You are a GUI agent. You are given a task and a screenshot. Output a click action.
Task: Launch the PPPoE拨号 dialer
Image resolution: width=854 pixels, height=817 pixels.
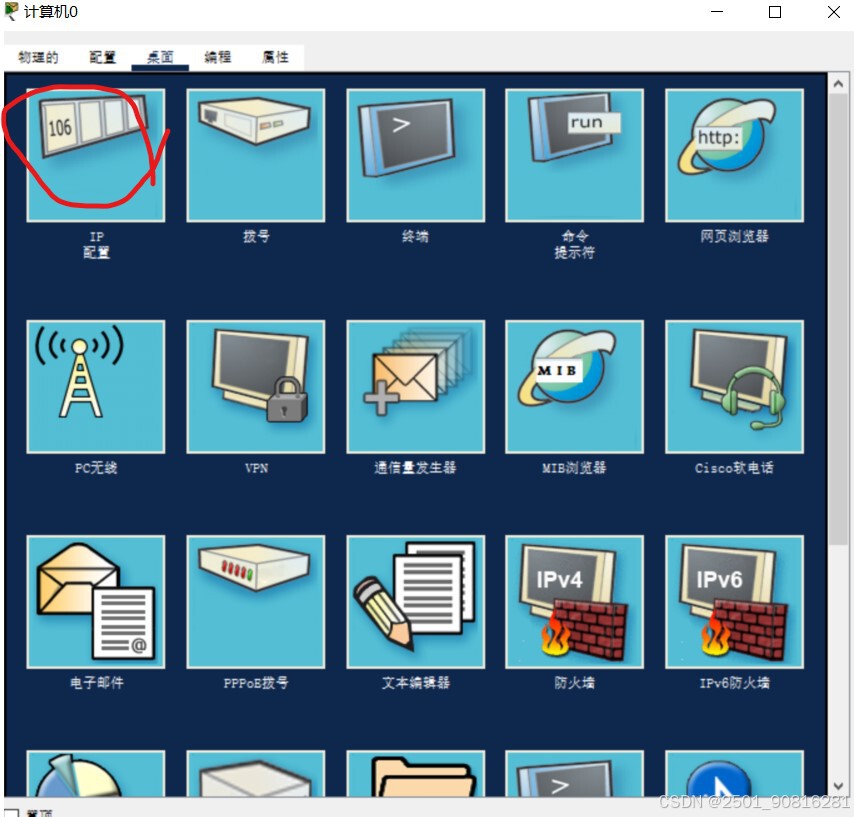point(255,602)
